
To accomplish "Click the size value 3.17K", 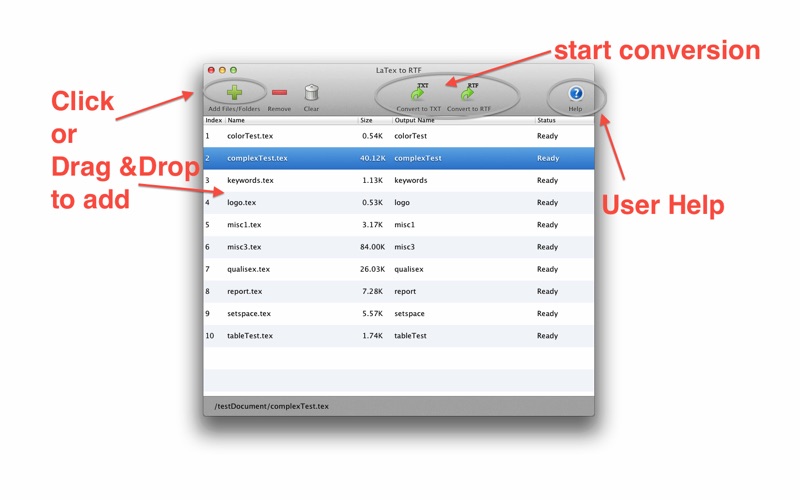I will (372, 224).
